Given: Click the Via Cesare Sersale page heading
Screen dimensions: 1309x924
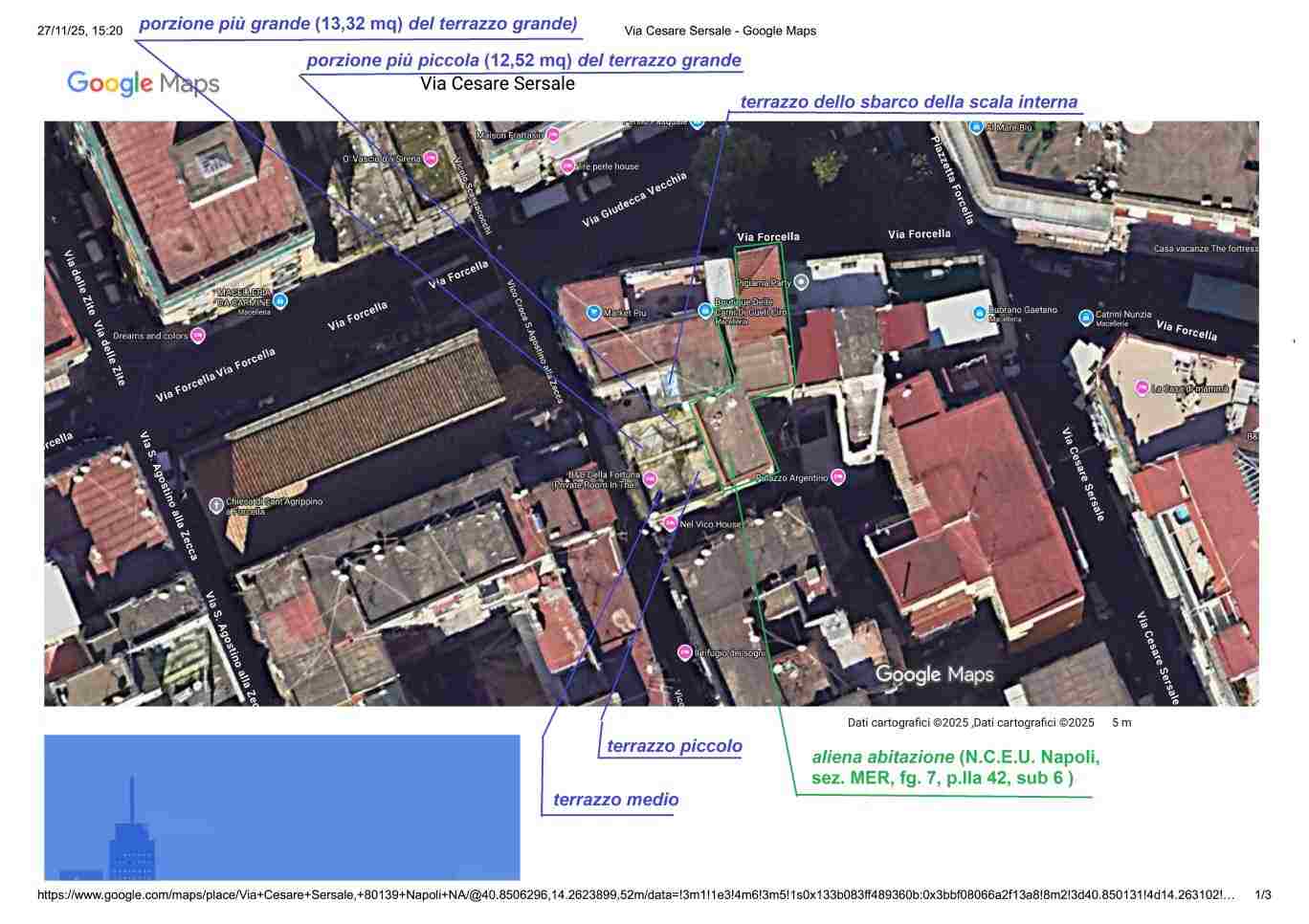Looking at the screenshot, I should 498,83.
